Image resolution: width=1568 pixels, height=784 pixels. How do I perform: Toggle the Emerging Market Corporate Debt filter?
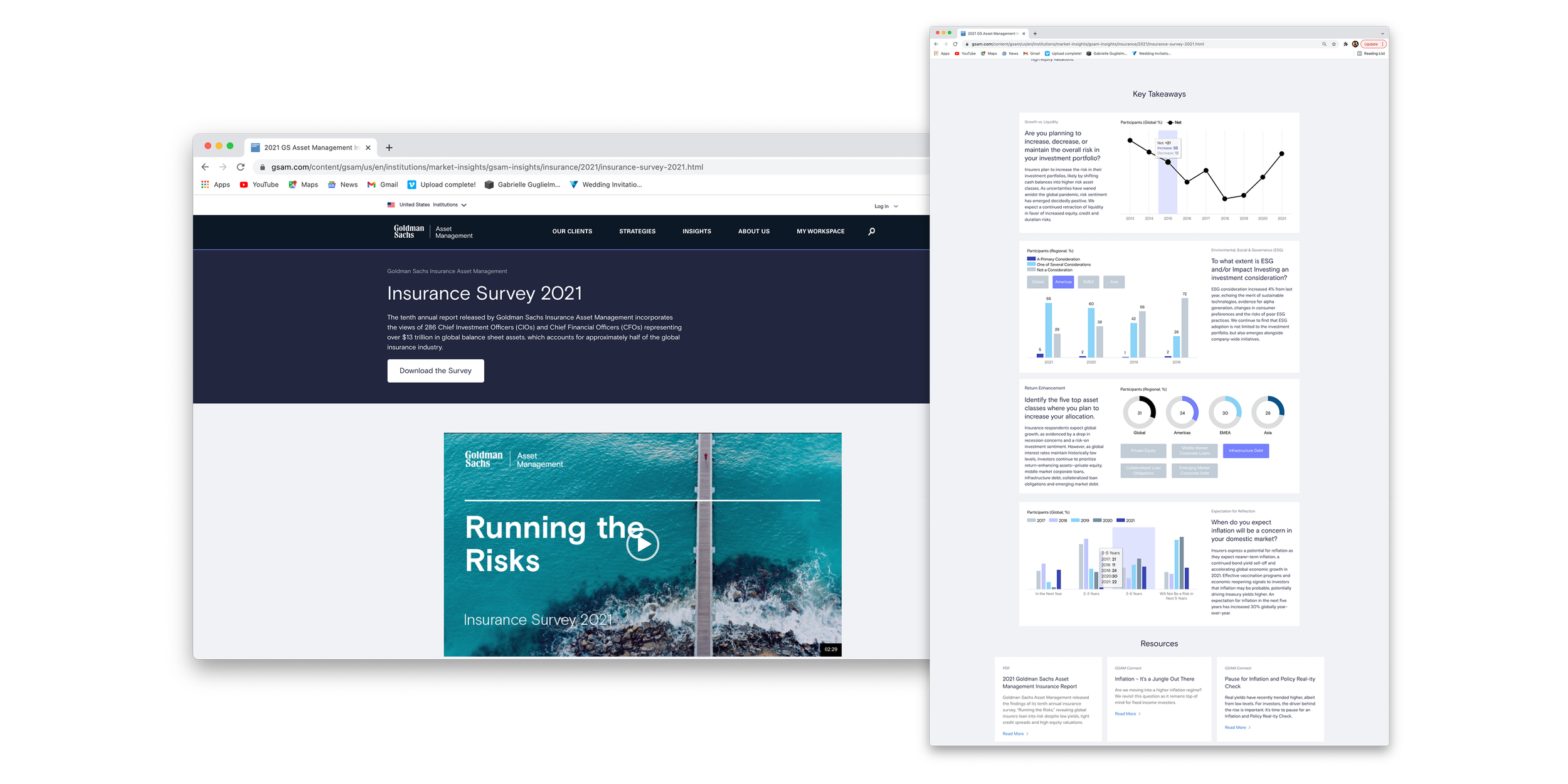coord(1195,470)
